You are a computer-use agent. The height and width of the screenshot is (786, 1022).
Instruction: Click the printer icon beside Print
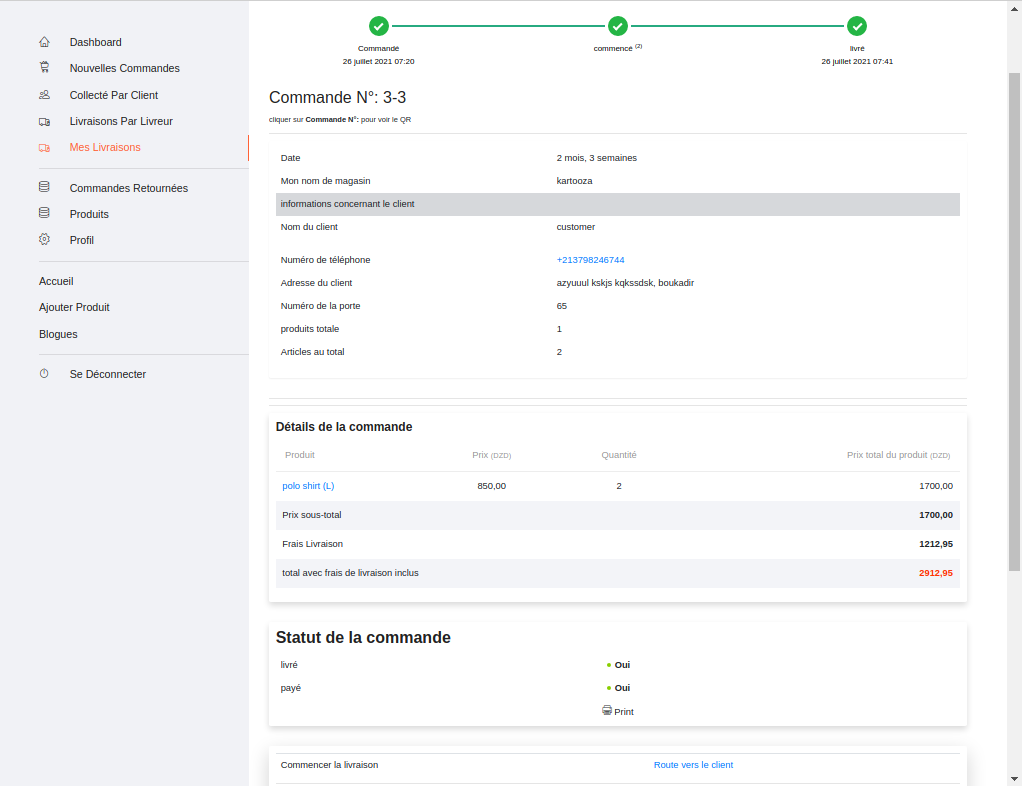607,711
